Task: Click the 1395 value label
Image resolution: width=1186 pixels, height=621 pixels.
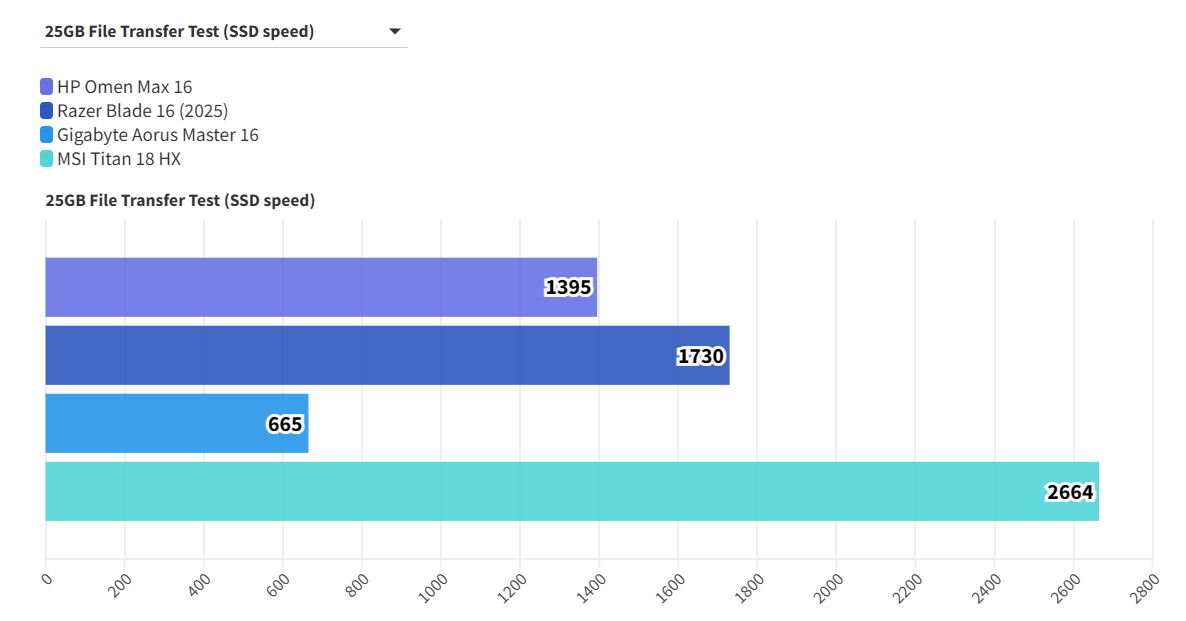Action: pyautogui.click(x=569, y=288)
